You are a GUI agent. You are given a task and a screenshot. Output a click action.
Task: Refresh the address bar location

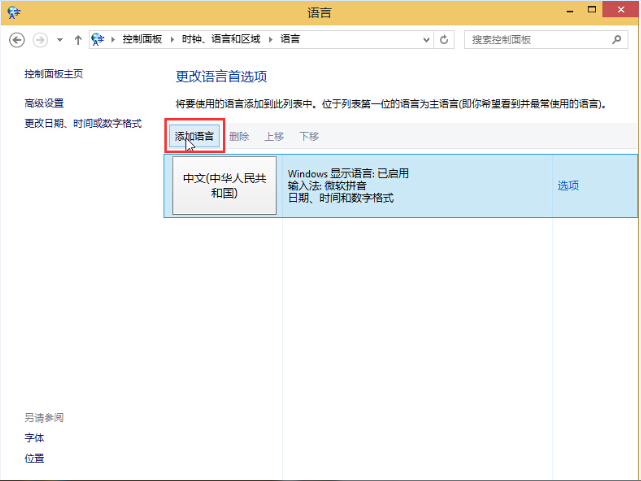pyautogui.click(x=444, y=39)
